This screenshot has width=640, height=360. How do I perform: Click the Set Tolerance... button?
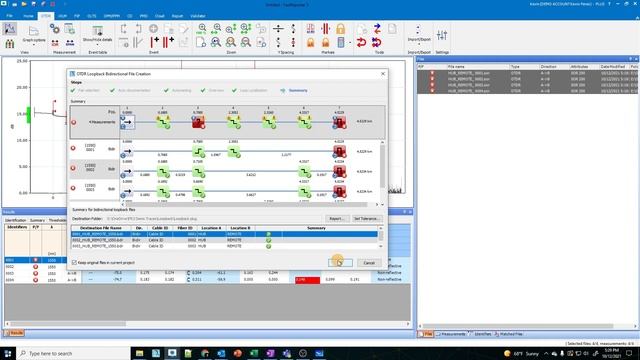point(367,219)
